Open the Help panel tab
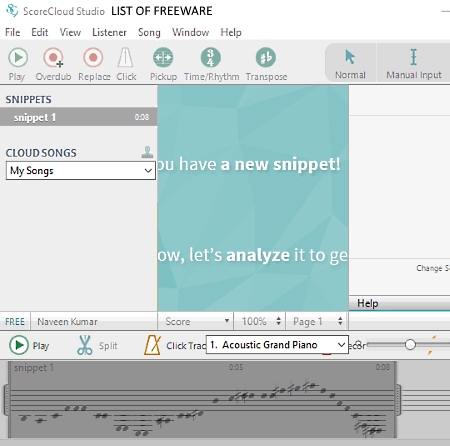Screen dimensions: 450x446 (368, 303)
